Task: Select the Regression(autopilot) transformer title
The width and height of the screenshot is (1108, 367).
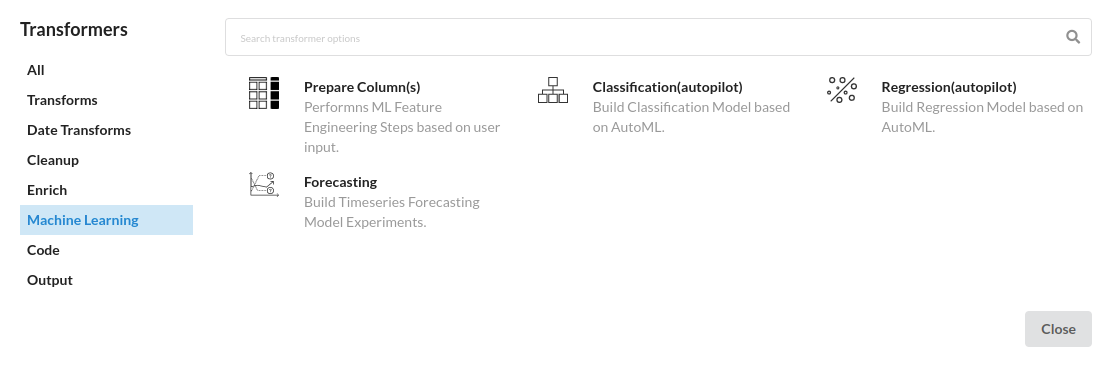Action: click(949, 87)
